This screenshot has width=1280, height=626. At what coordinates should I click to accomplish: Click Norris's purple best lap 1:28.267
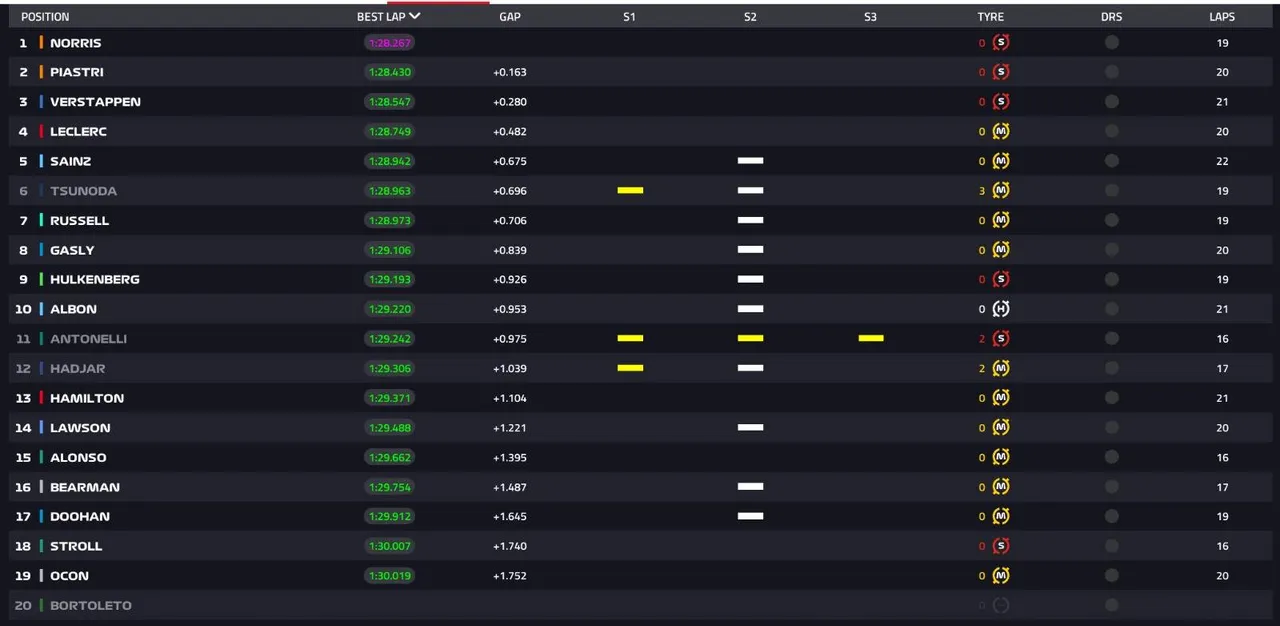[x=389, y=43]
